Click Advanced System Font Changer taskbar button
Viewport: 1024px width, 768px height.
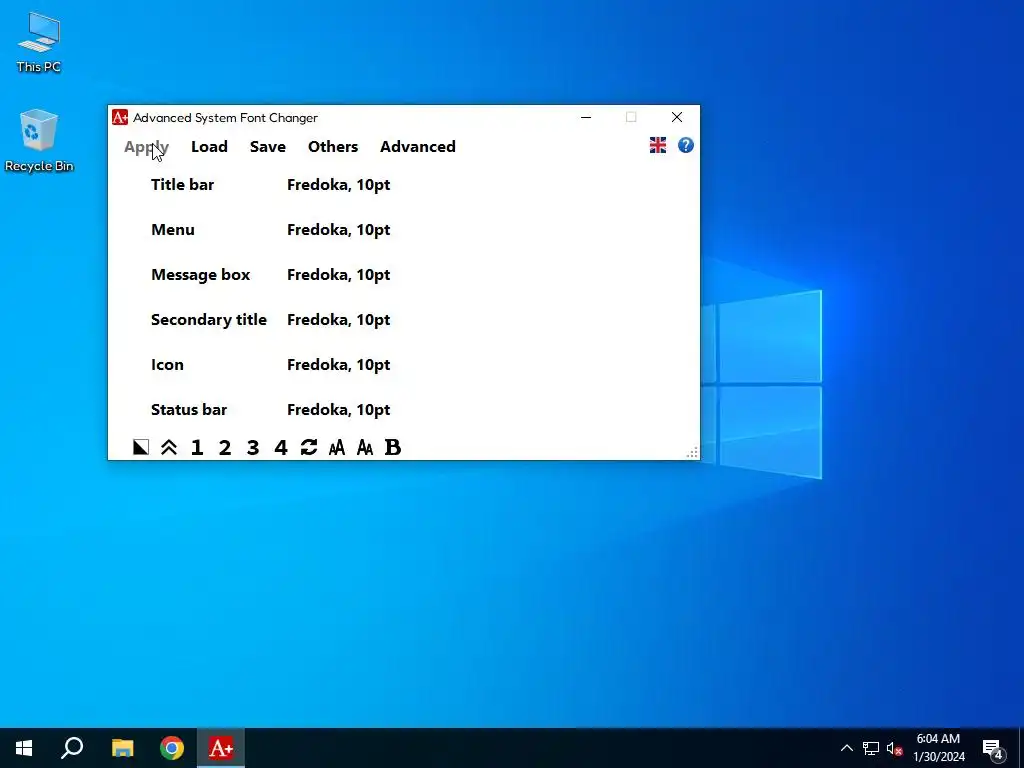point(221,748)
